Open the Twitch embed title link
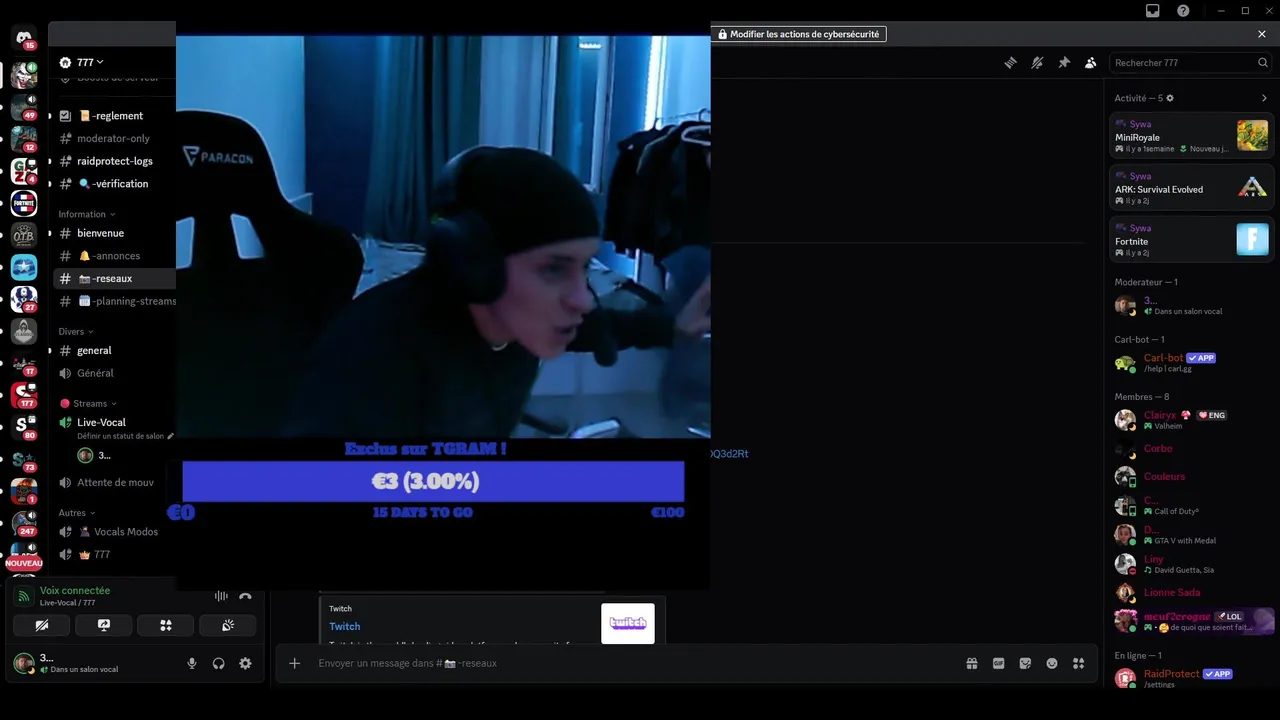 [345, 626]
